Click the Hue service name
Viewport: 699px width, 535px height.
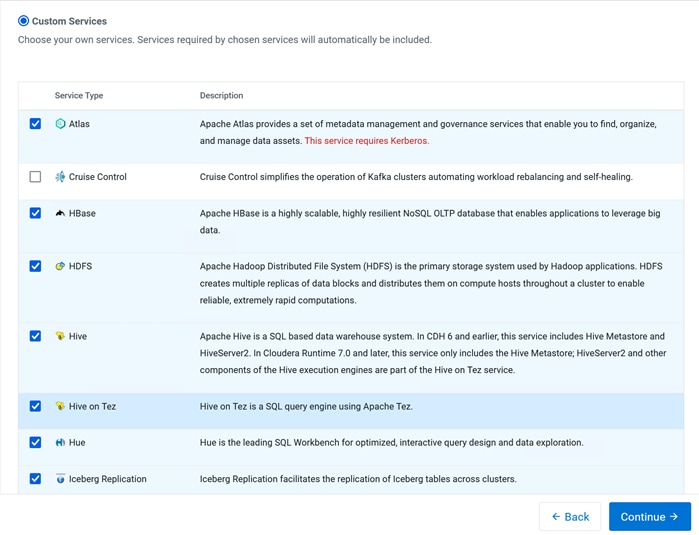[x=77, y=442]
